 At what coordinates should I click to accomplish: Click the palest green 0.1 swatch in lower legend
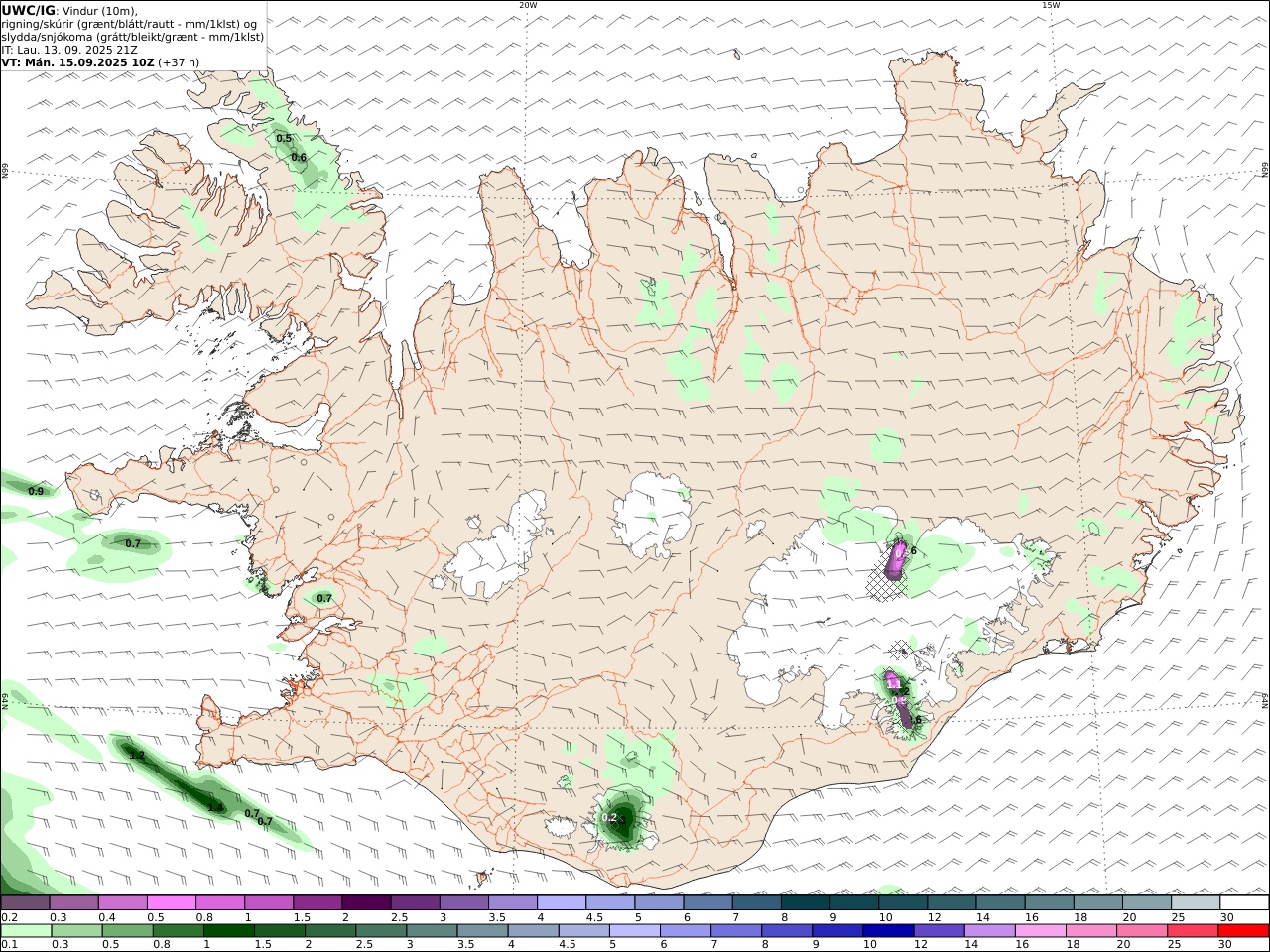(26, 931)
